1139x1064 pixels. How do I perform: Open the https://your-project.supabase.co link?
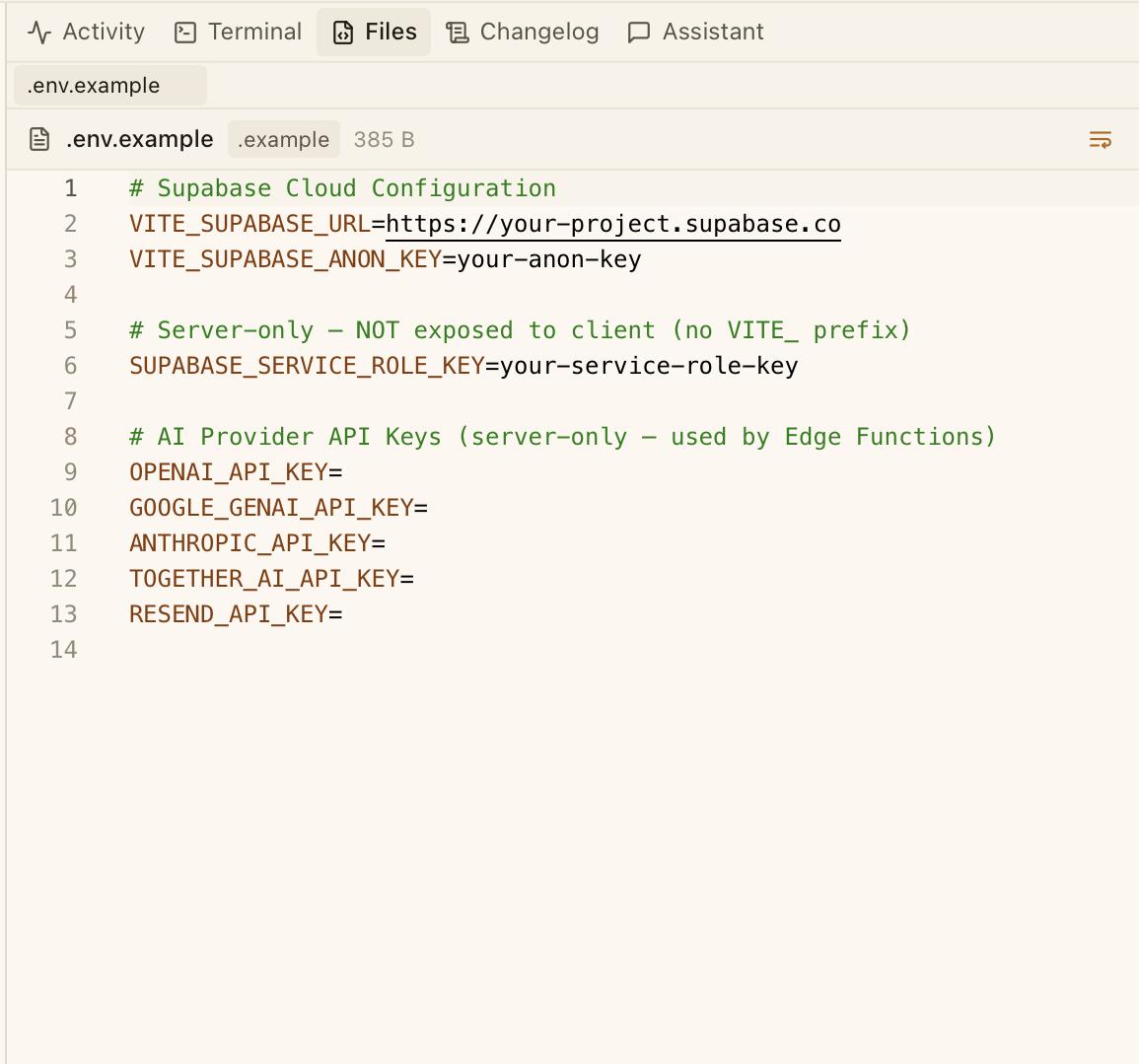[x=613, y=225]
